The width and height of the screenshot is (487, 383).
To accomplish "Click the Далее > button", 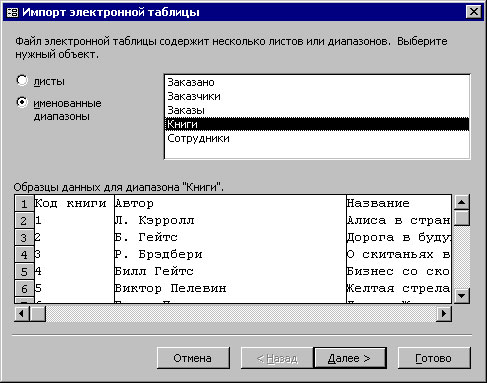I will click(x=350, y=358).
